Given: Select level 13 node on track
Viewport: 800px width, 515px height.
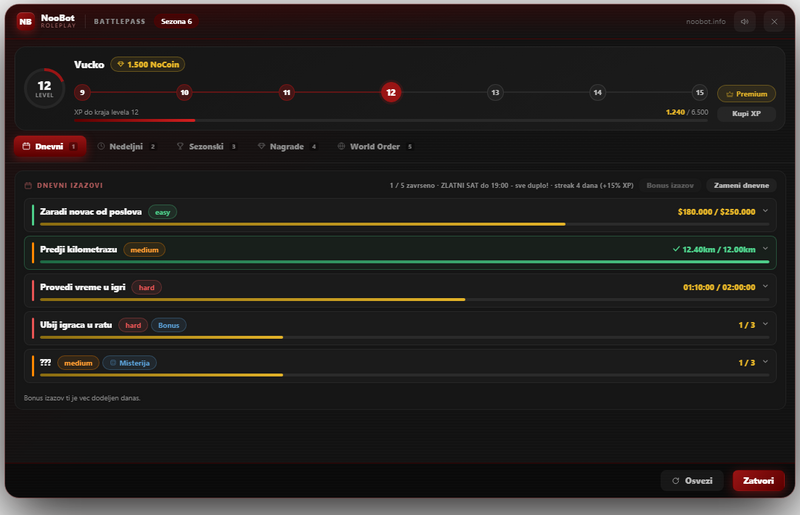Looking at the screenshot, I should 495,92.
